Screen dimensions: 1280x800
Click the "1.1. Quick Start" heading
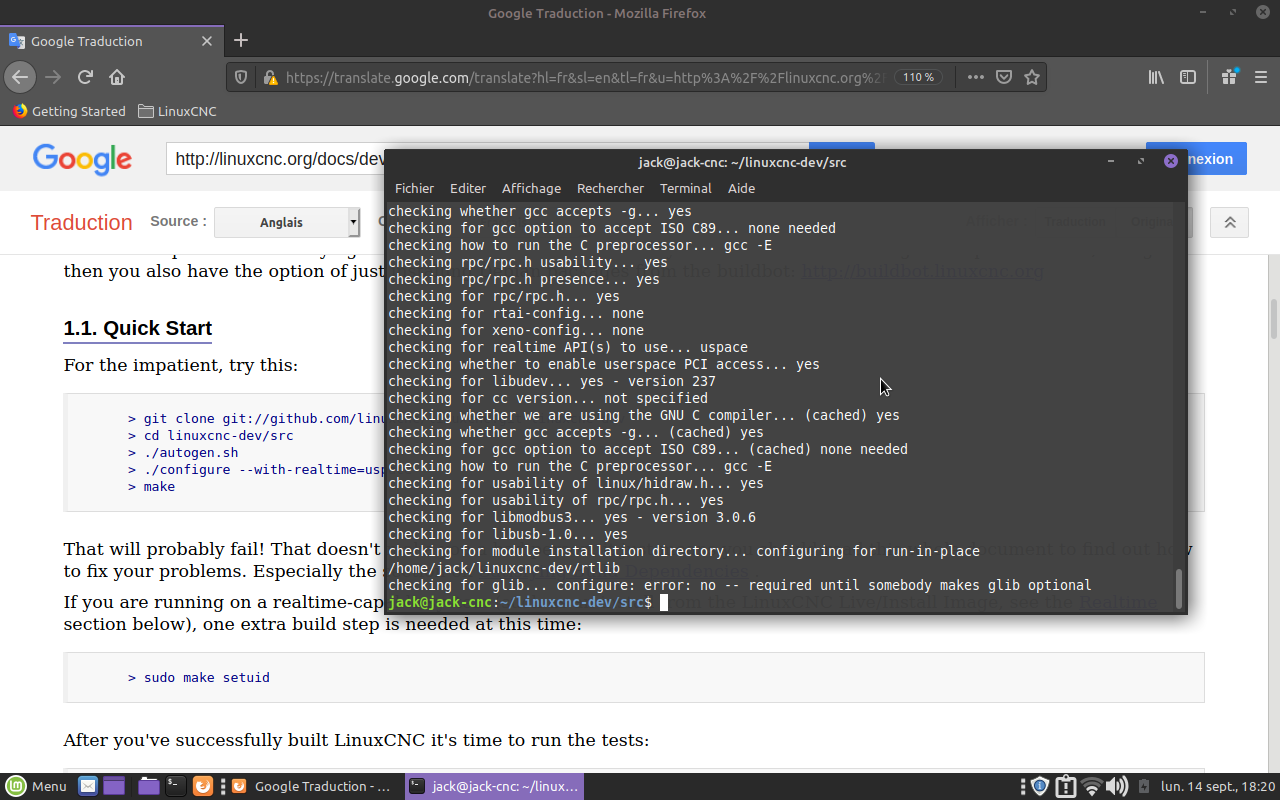pyautogui.click(x=138, y=328)
